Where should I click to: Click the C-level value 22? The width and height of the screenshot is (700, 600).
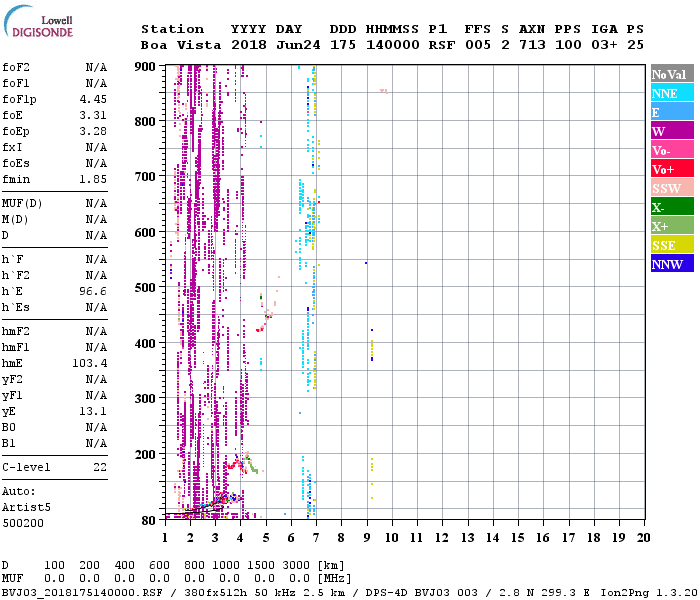pyautogui.click(x=100, y=467)
